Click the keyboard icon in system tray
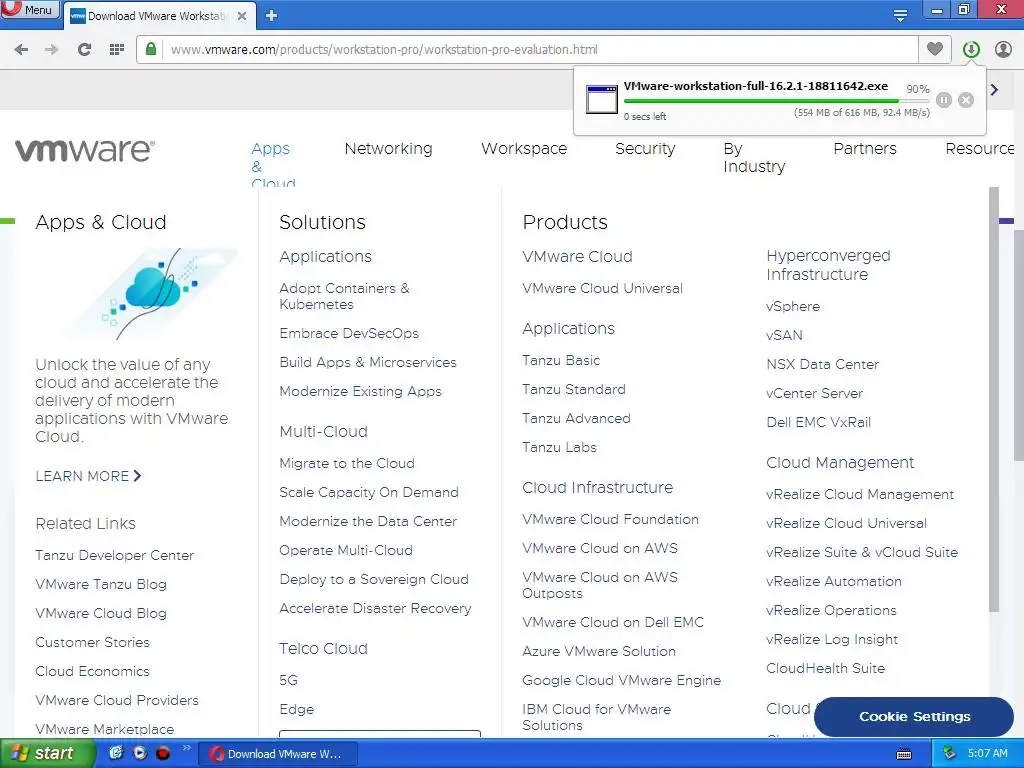The image size is (1024, 768). (x=904, y=754)
